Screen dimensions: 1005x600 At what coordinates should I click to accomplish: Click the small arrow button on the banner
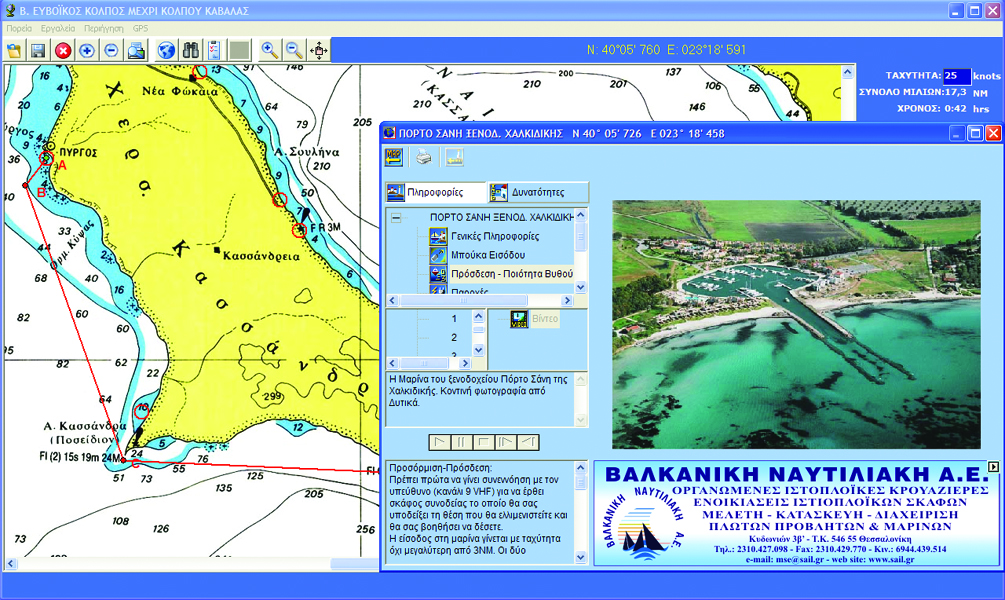pos(993,467)
